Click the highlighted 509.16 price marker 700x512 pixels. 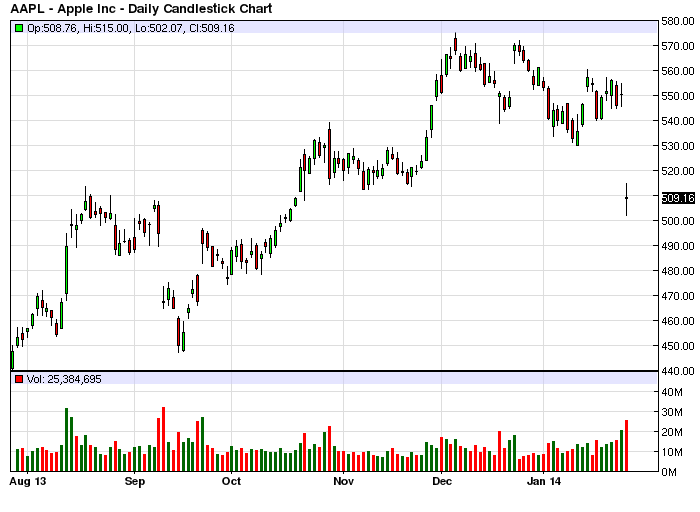point(678,198)
